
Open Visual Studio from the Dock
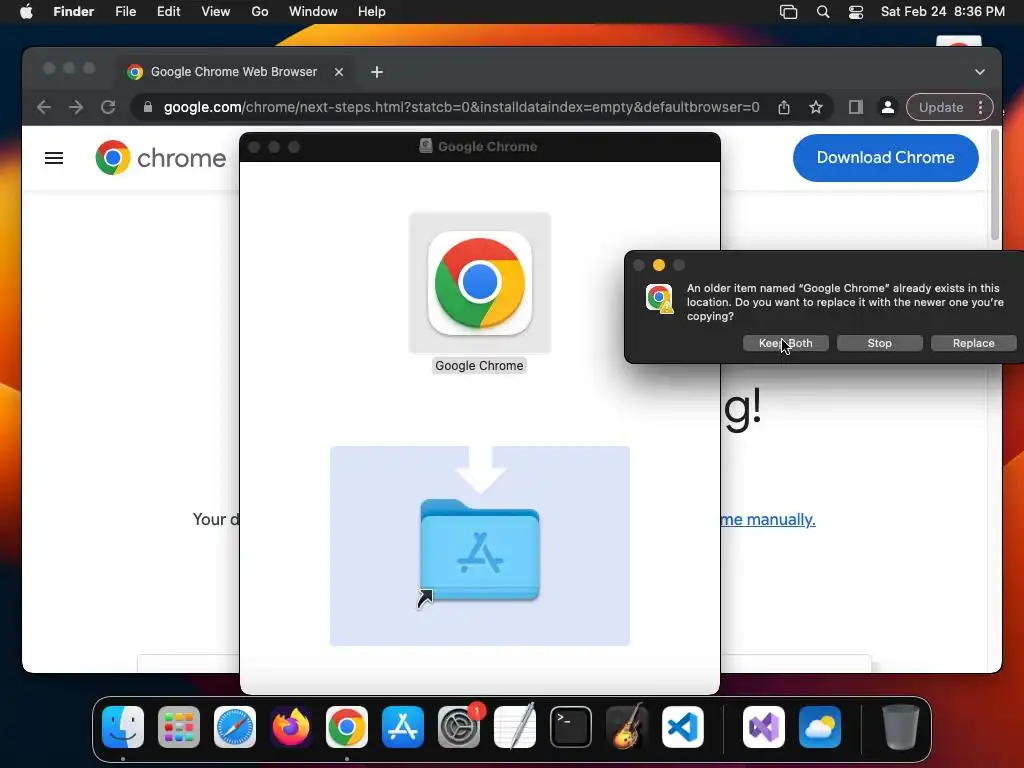[764, 727]
